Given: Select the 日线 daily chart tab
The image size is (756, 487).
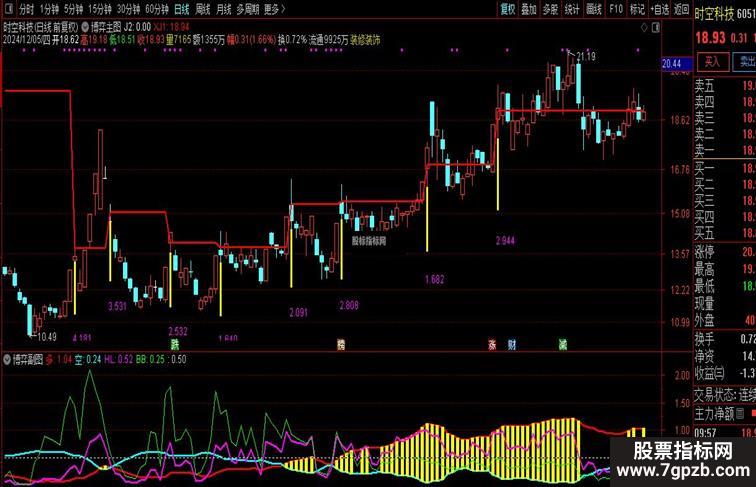Looking at the screenshot, I should coord(182,9).
